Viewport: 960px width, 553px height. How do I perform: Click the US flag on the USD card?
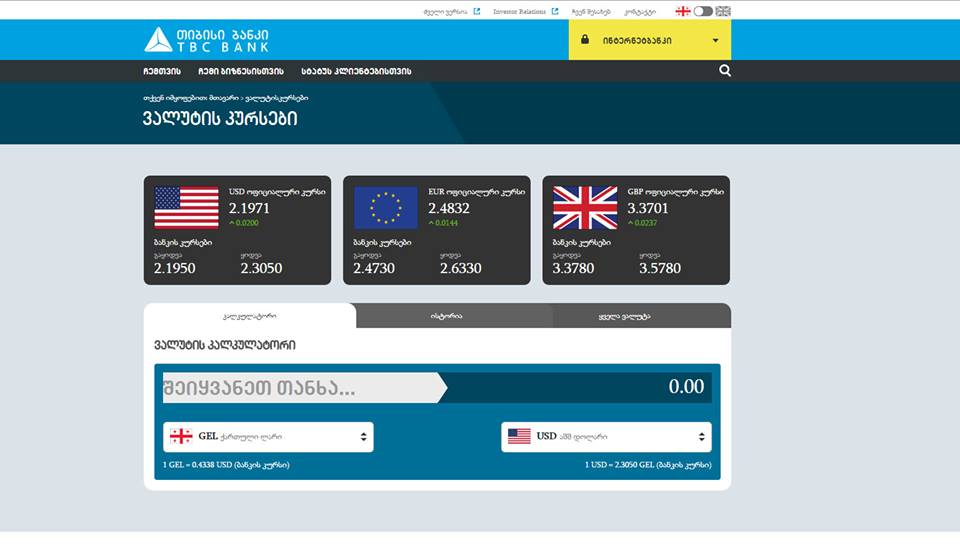tap(186, 208)
